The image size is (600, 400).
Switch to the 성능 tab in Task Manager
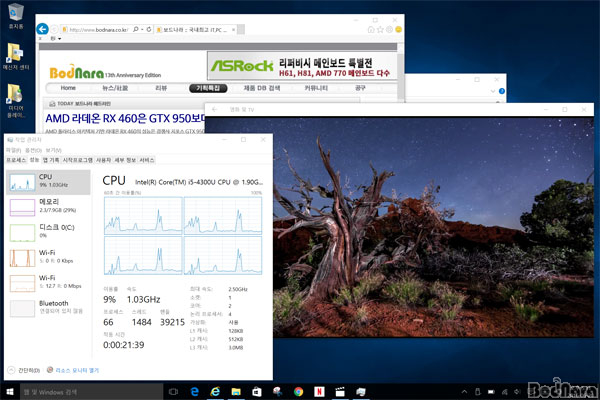point(34,160)
